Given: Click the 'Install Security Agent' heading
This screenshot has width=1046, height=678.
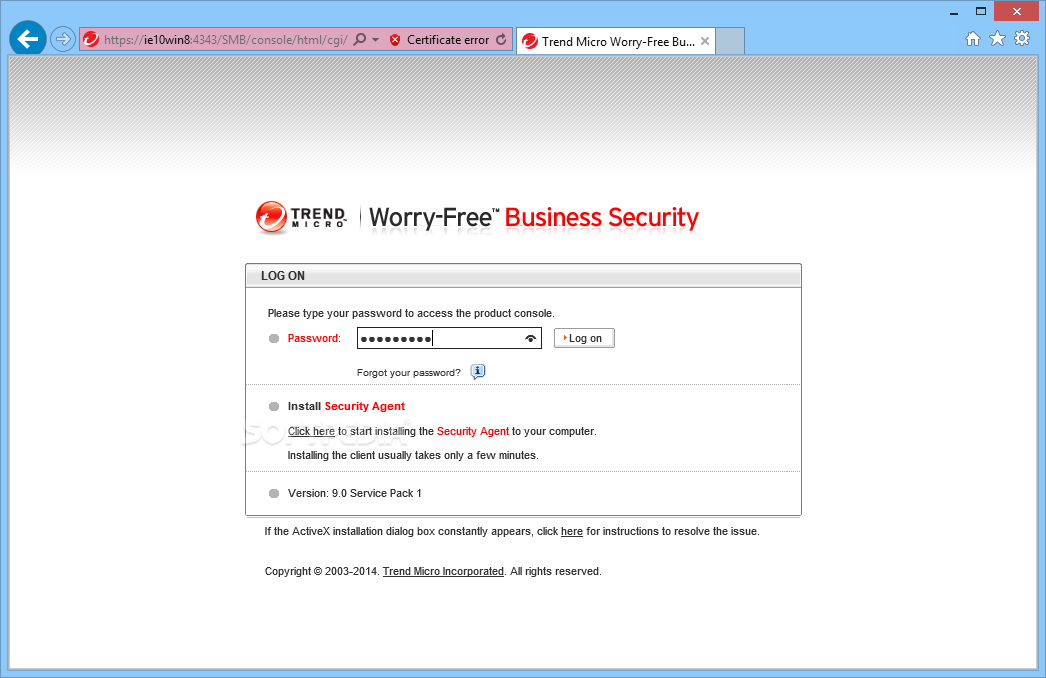Looking at the screenshot, I should [346, 406].
